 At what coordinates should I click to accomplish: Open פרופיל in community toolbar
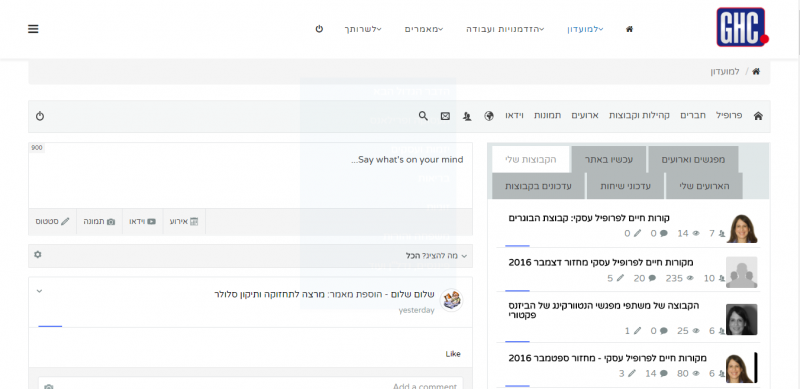pyautogui.click(x=729, y=115)
